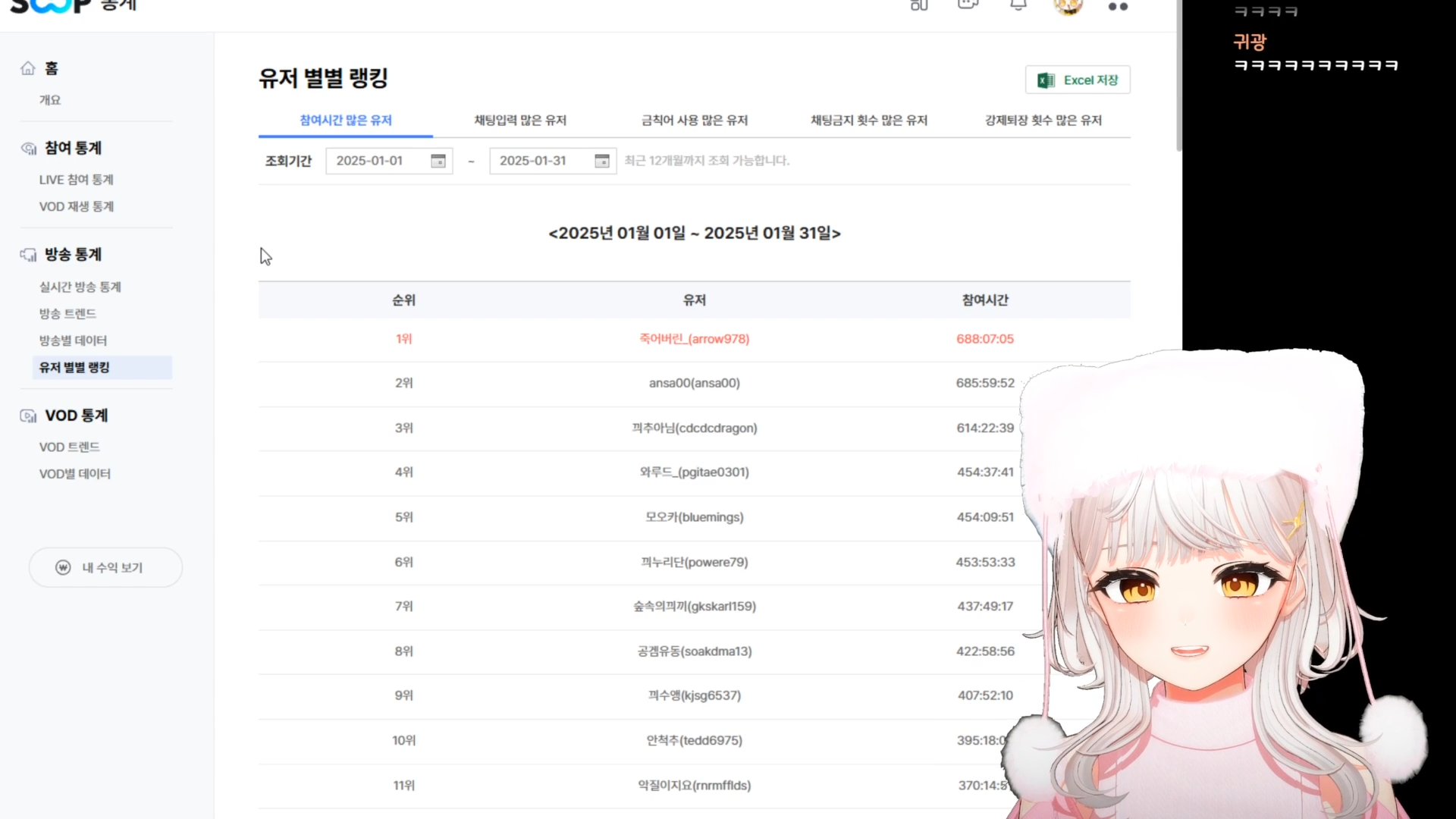Click the notification bell icon
Viewport: 1456px width, 819px height.
pos(1018,5)
